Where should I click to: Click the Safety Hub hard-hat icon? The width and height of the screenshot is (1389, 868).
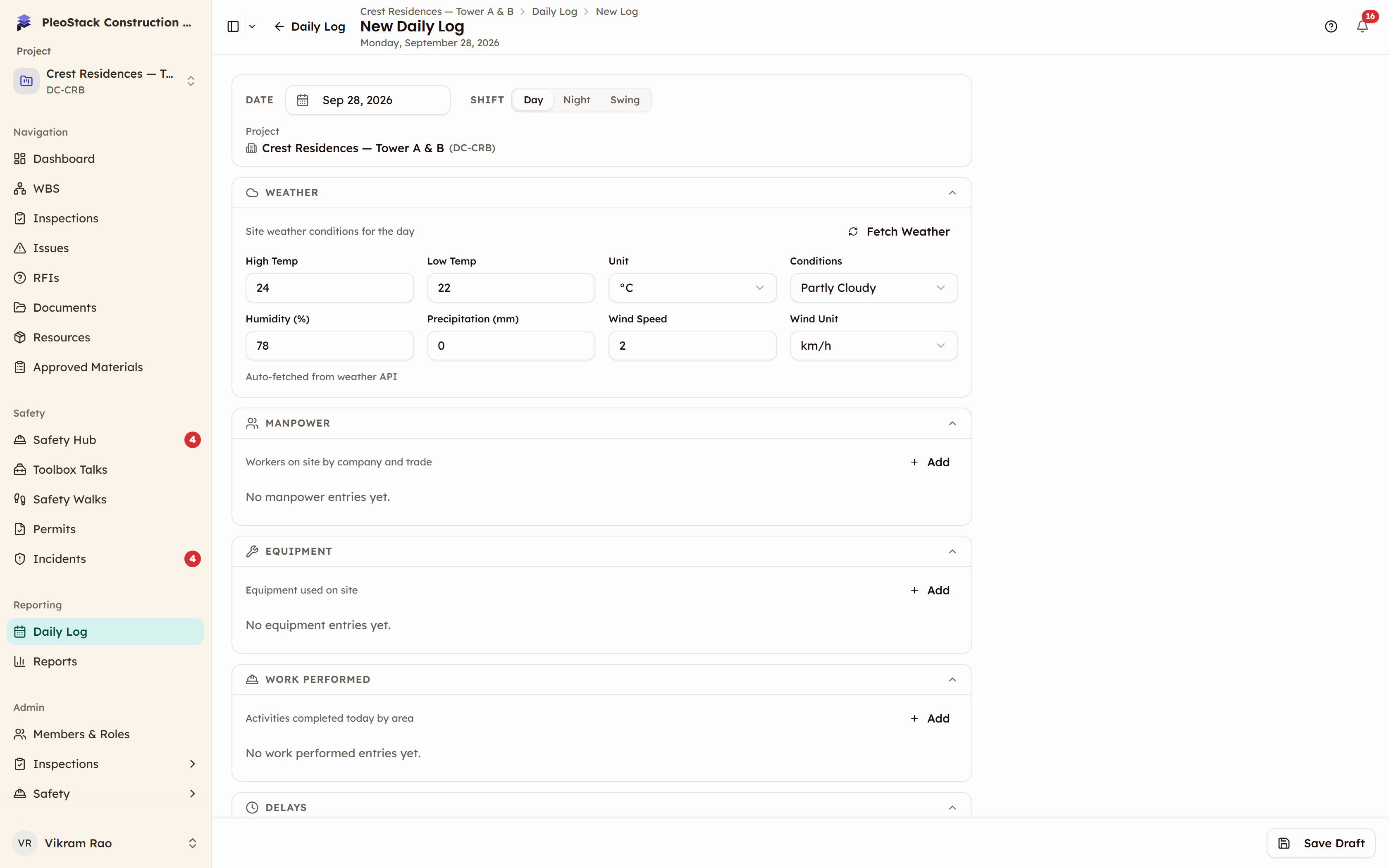coord(20,440)
